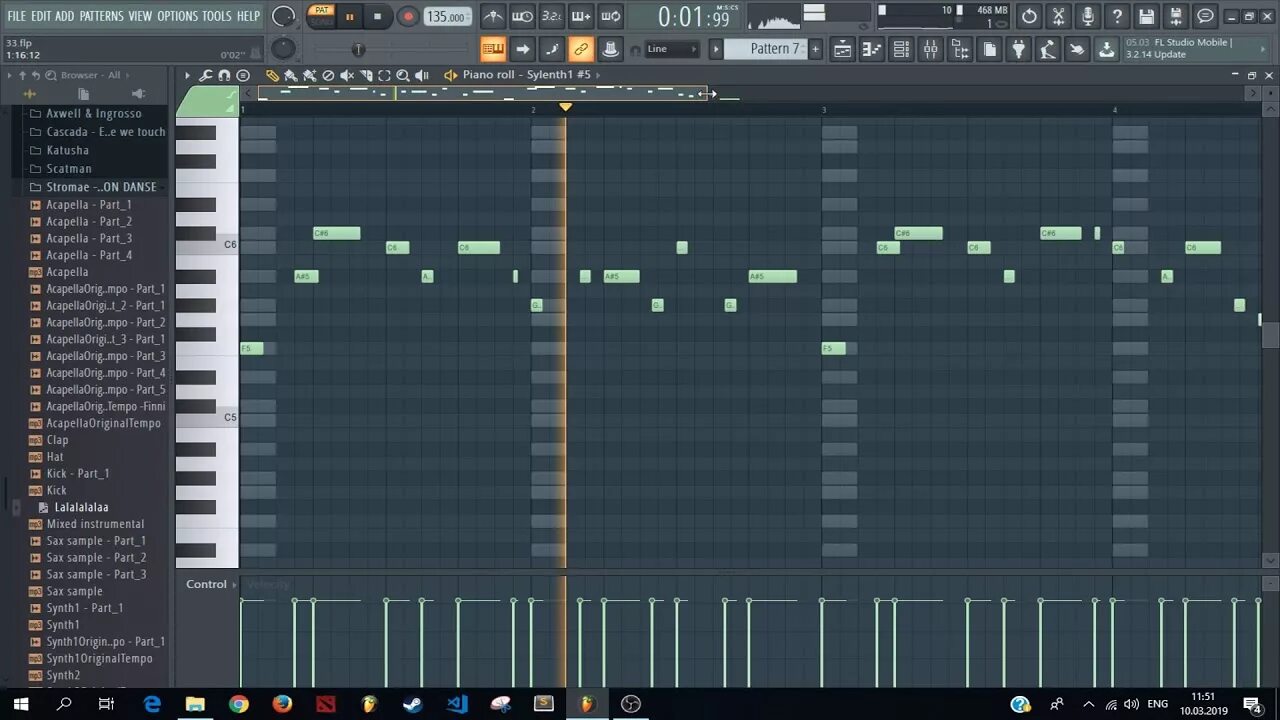Click the main volume knob
The image size is (1280, 720).
coord(284,16)
